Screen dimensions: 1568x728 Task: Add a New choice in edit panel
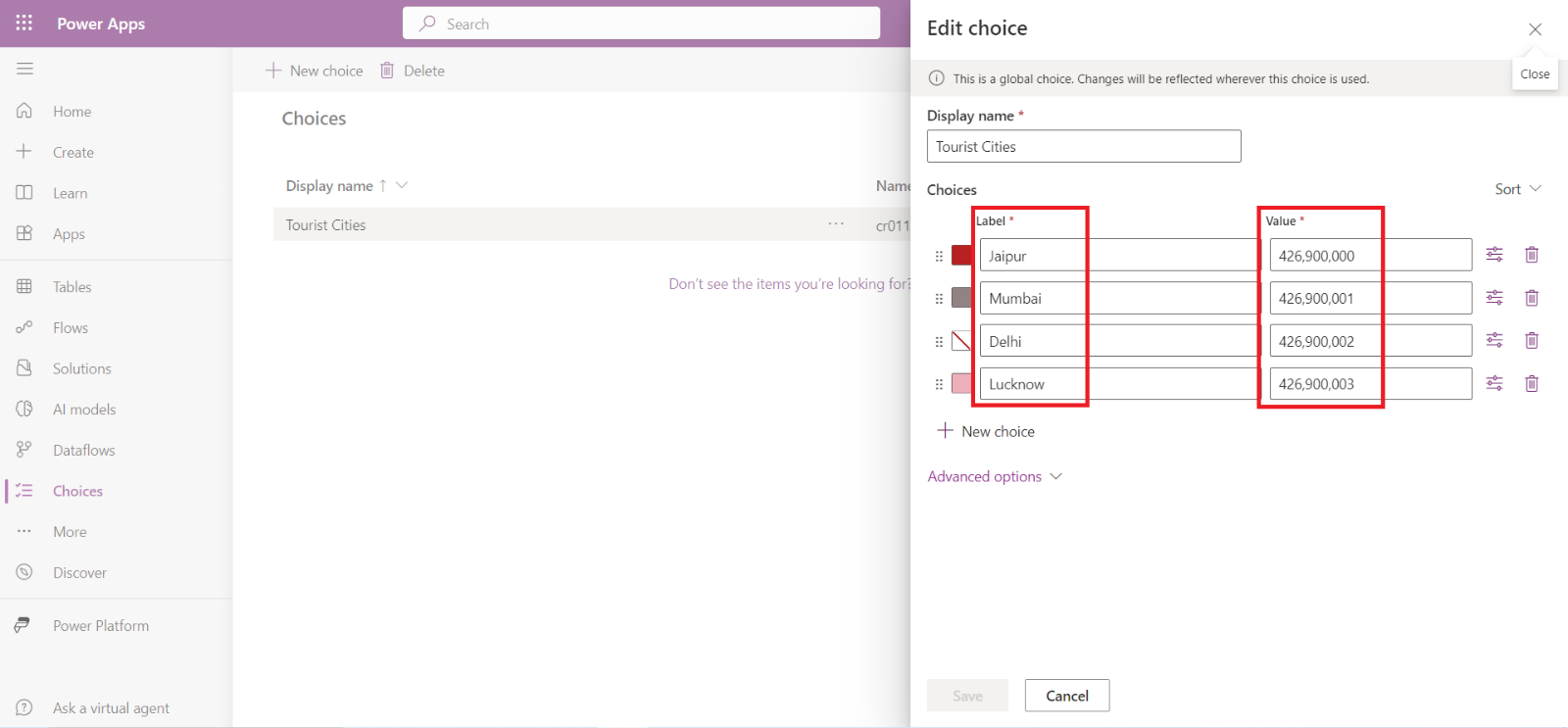[x=986, y=431]
